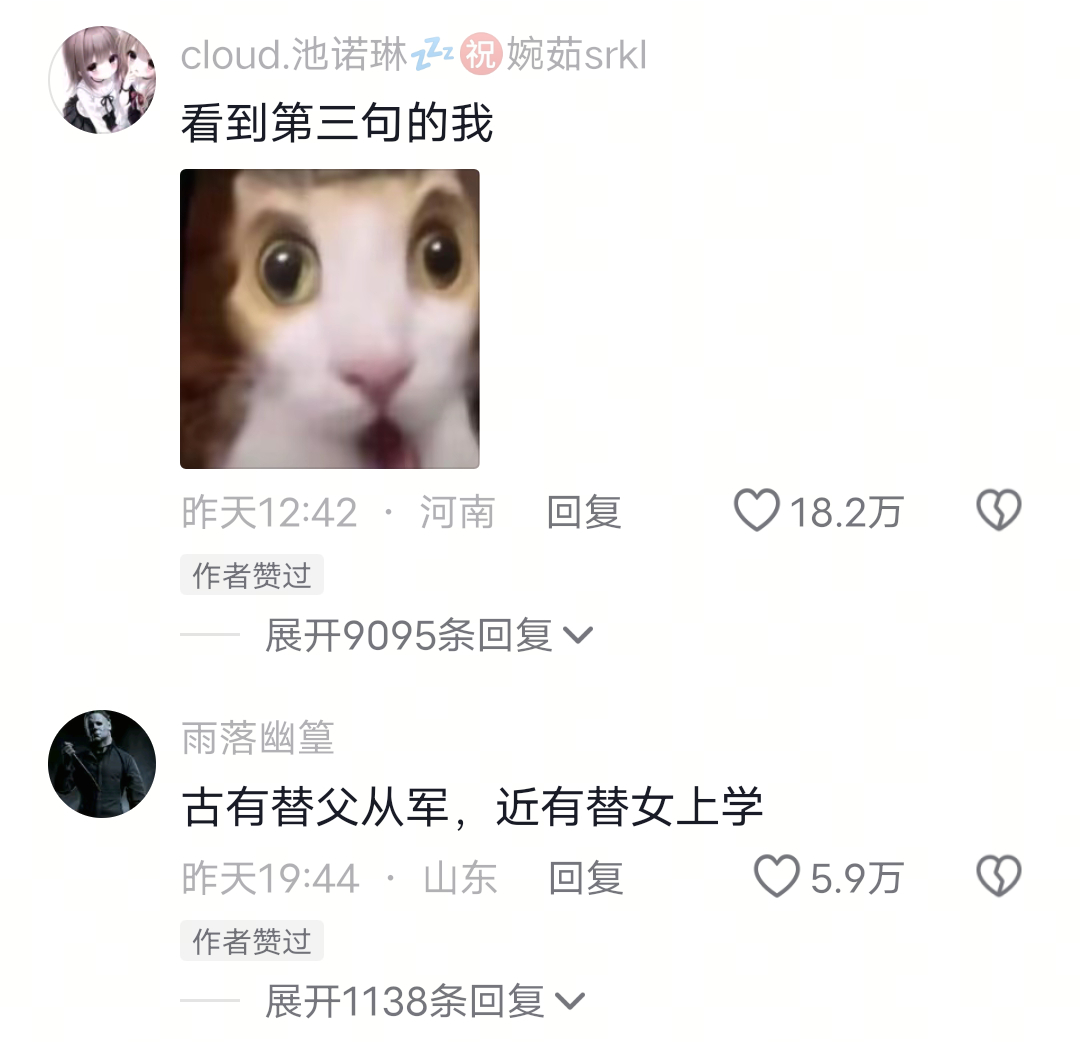Tap chevron next to 展开9095条回复
Viewport: 1080px width, 1042px height.
pyautogui.click(x=577, y=636)
